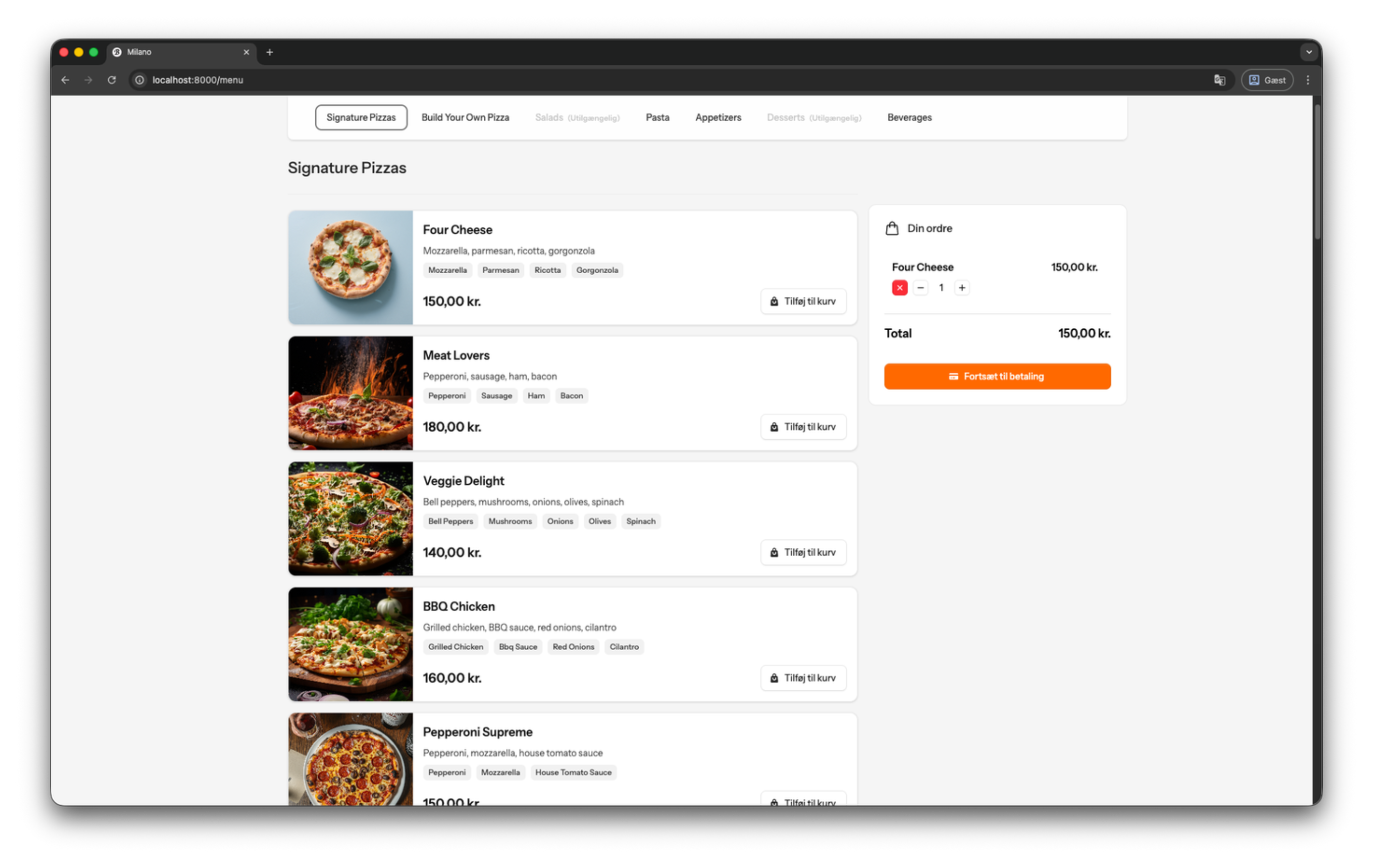Open the Gæst profile in the browser toolbar

click(1266, 80)
